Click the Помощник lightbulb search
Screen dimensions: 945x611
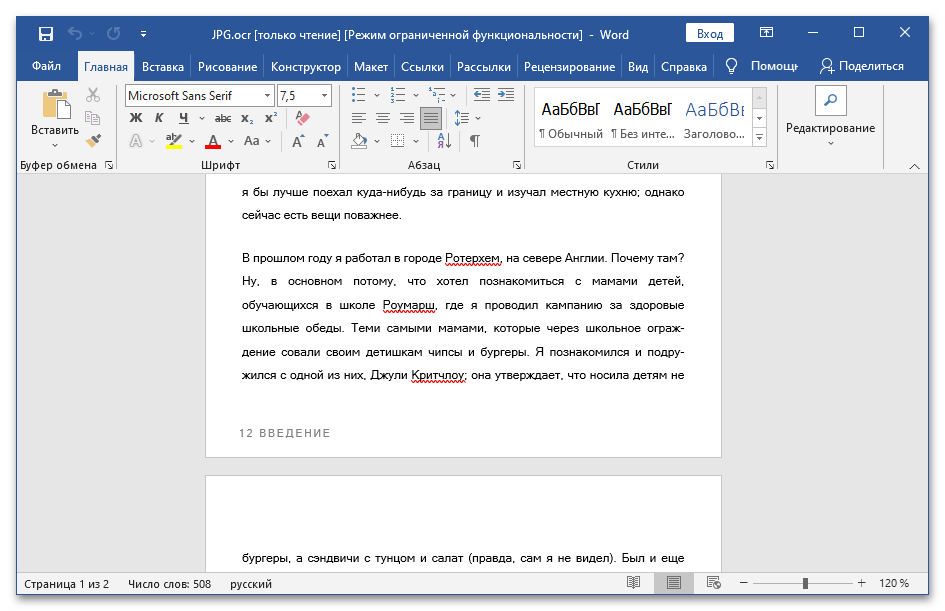[x=761, y=66]
